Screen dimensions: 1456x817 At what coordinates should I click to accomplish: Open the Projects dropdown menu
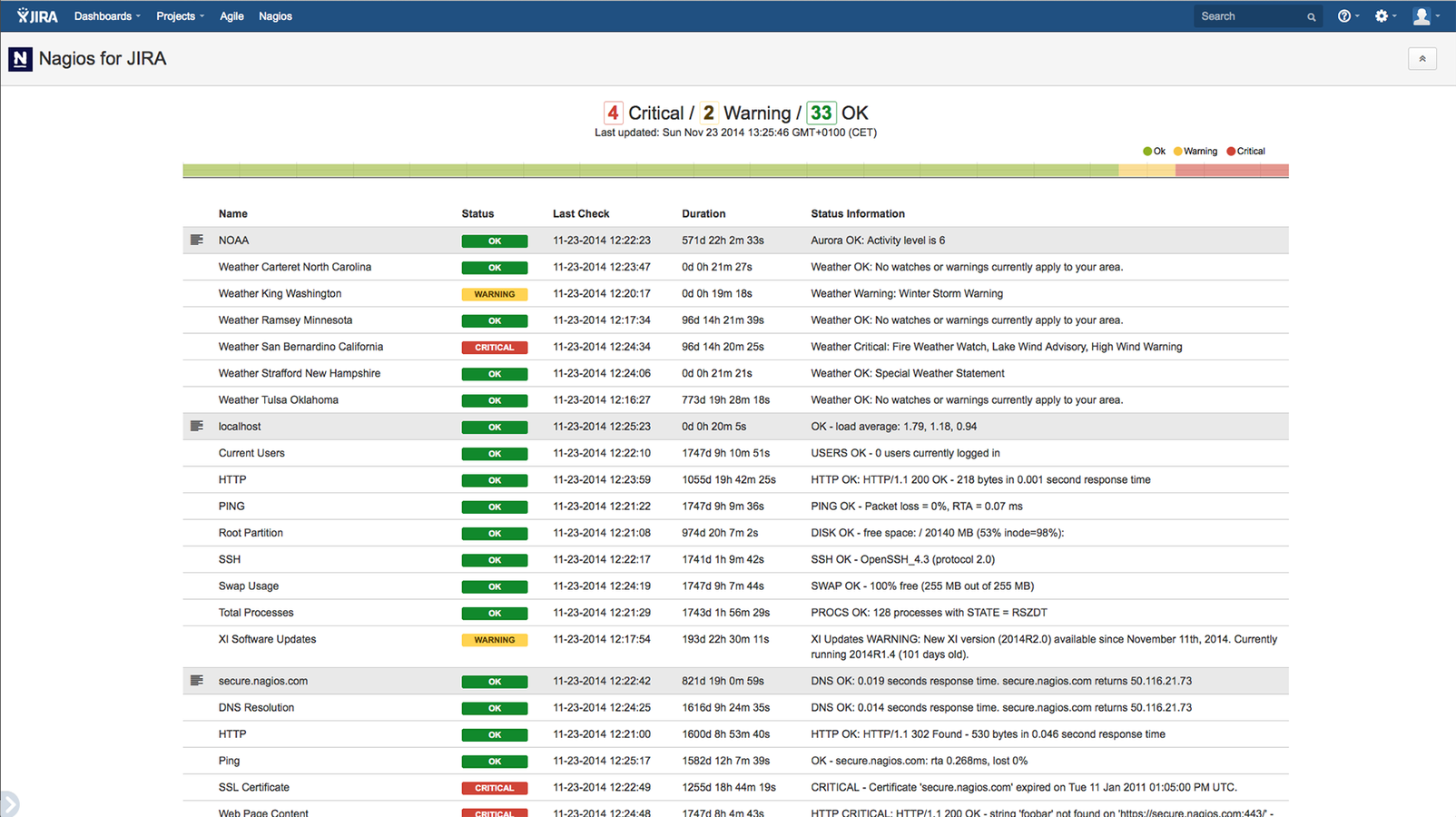pos(180,16)
